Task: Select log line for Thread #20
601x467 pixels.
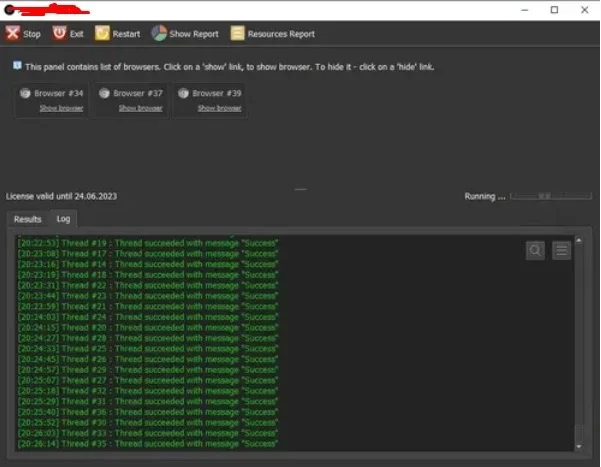Action: pyautogui.click(x=148, y=327)
